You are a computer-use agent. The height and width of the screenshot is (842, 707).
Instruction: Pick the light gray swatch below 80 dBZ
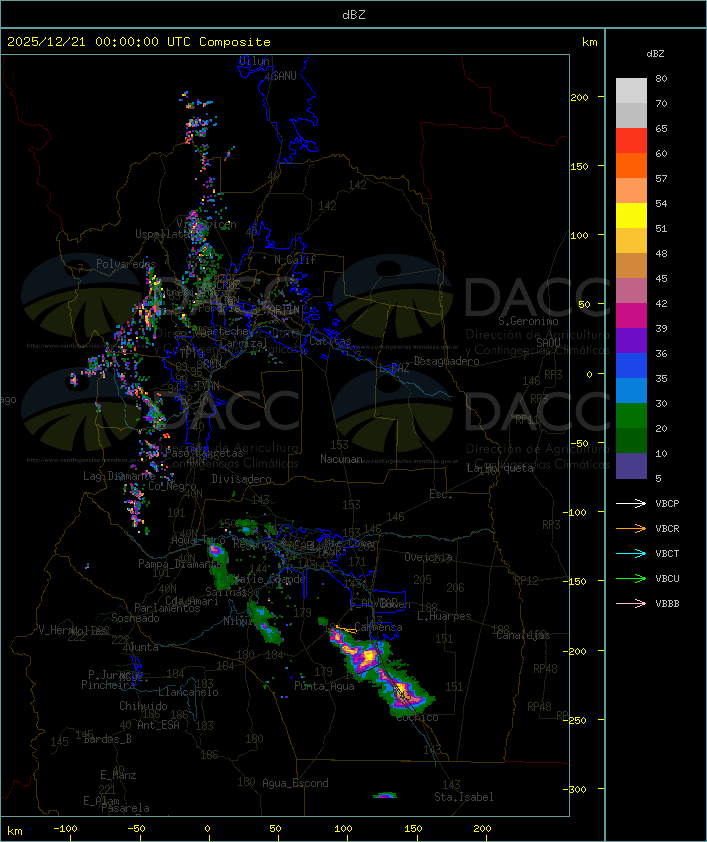click(x=631, y=90)
